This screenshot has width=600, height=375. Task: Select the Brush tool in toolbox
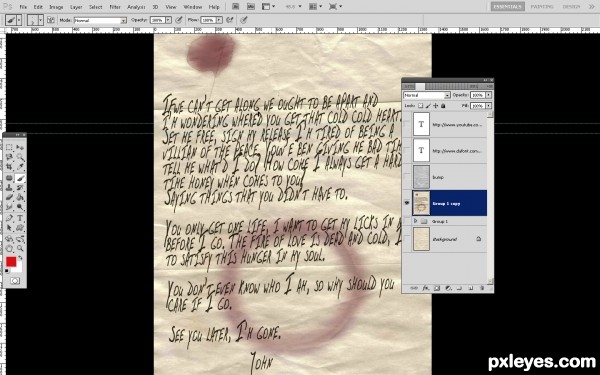(20, 178)
